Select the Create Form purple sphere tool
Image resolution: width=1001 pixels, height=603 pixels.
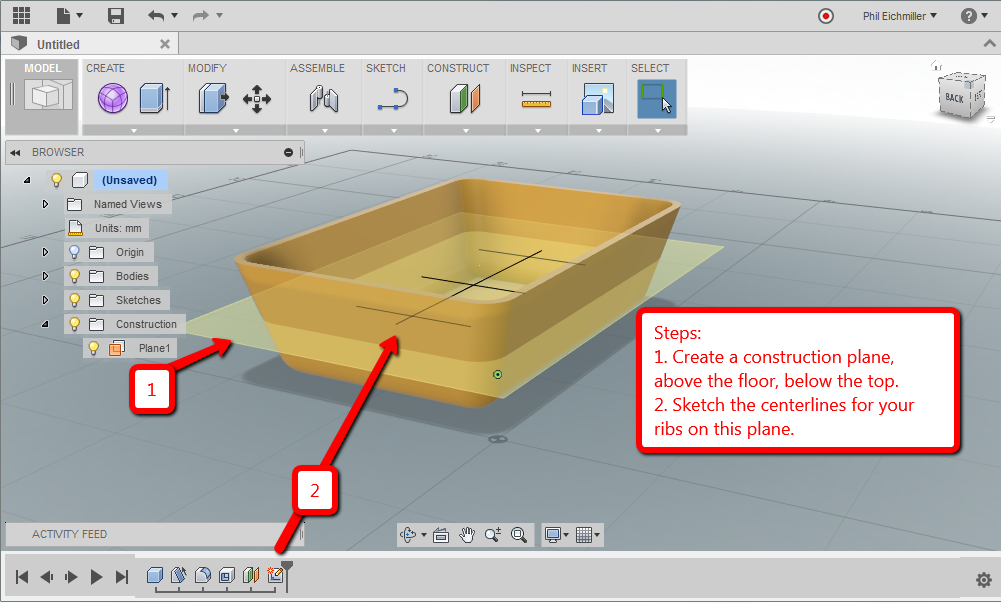click(113, 99)
